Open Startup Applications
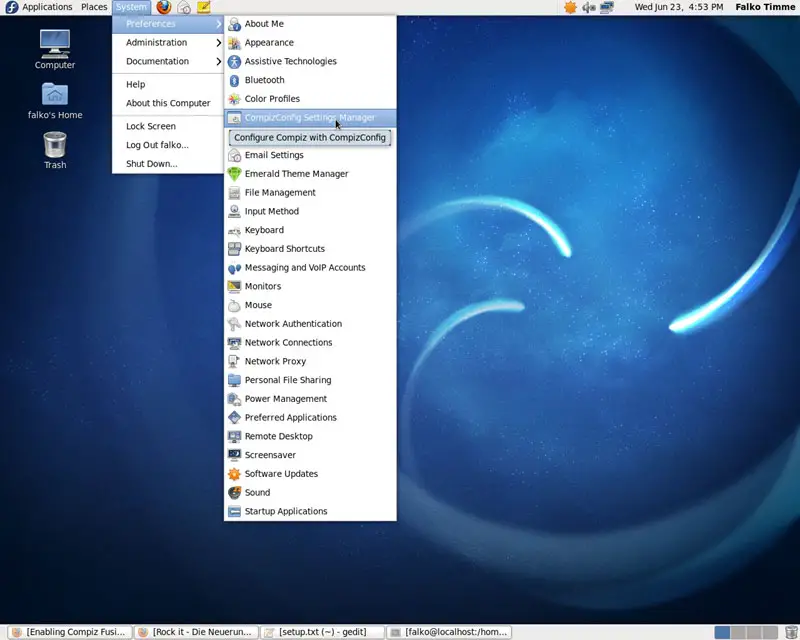The height and width of the screenshot is (640, 800). click(x=310, y=511)
